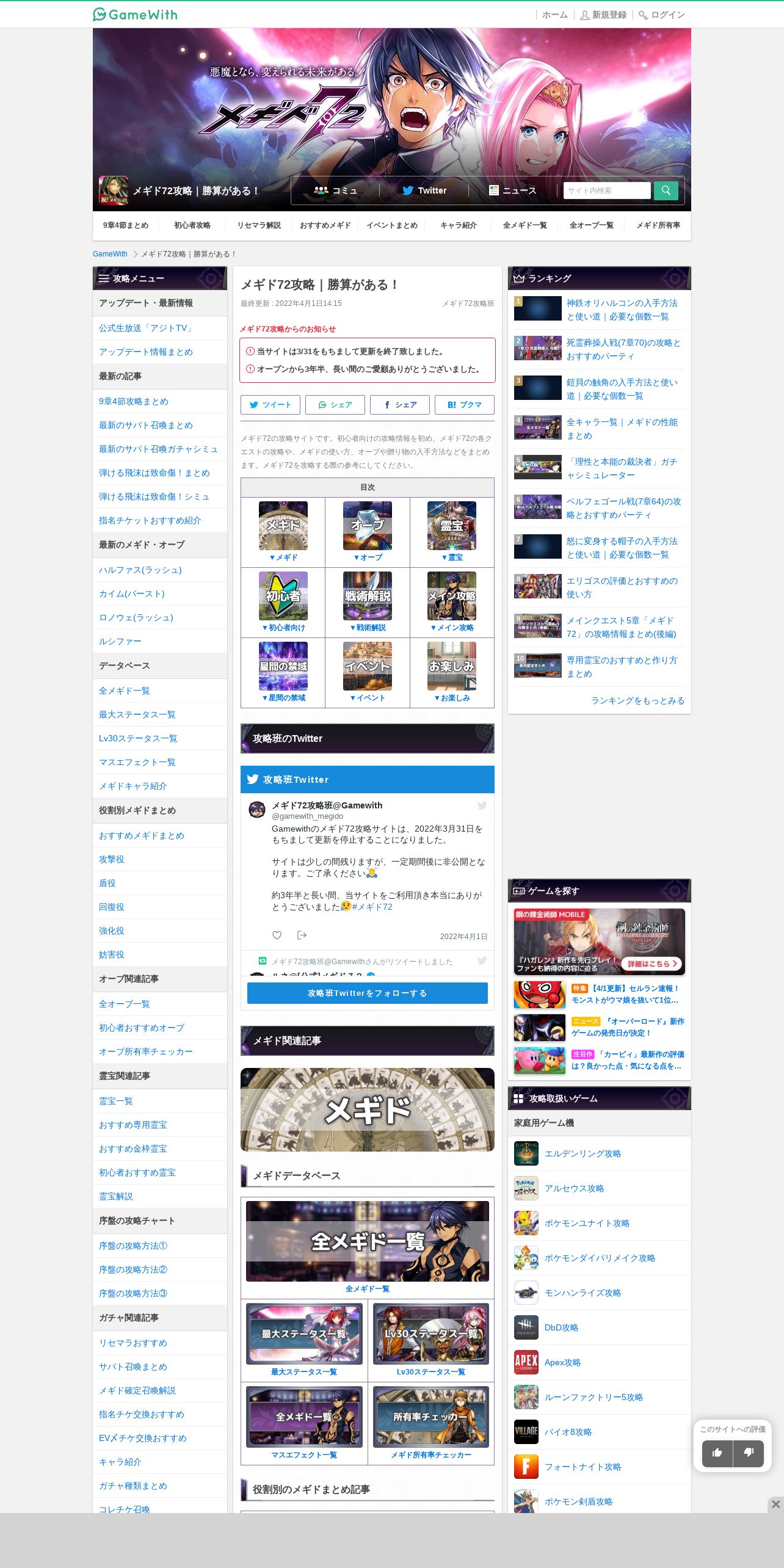The image size is (784, 1568).
Task: Click the ホーム link in header
Action: 555,15
